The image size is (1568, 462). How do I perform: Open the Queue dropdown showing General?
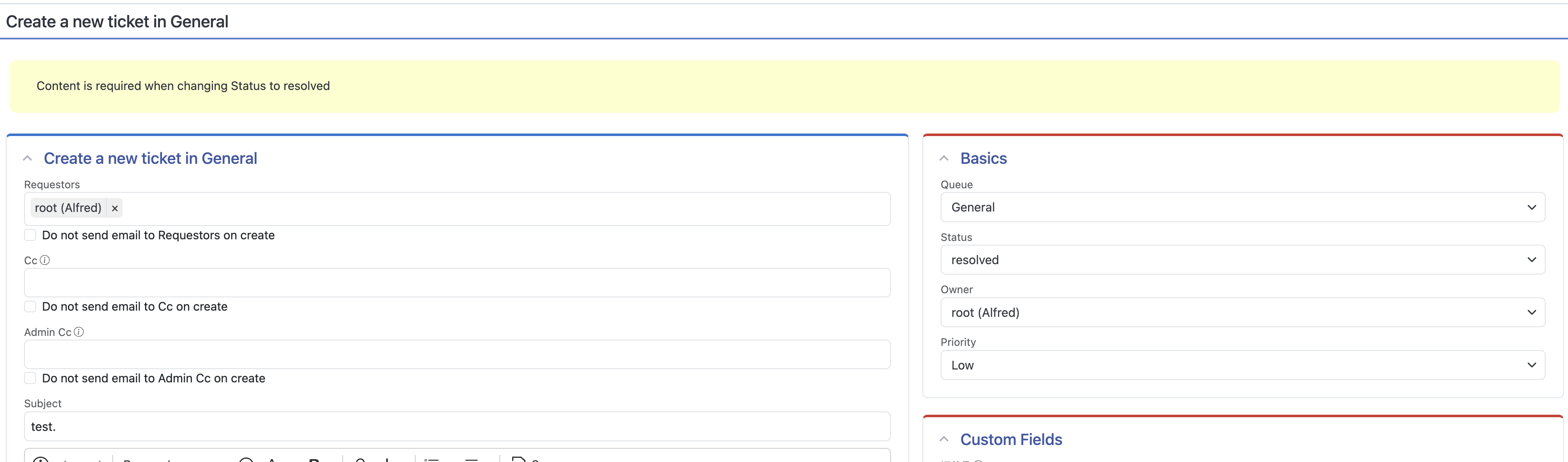(1242, 208)
